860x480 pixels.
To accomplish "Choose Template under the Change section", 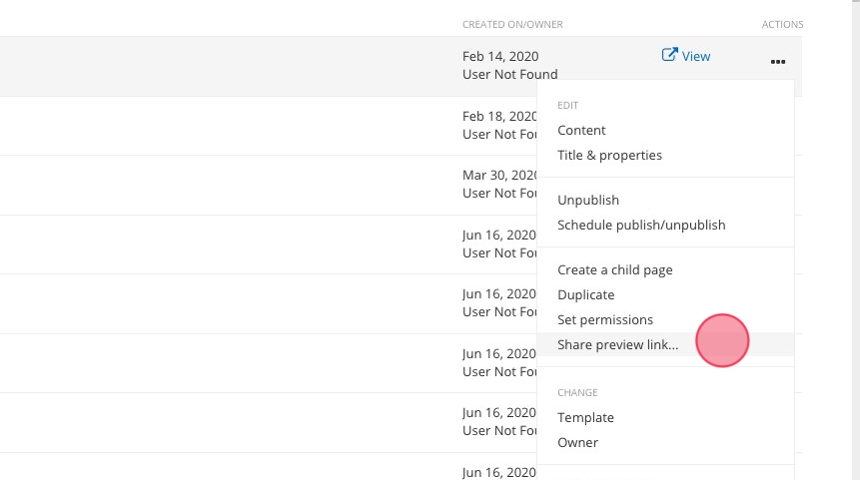I will pos(585,418).
